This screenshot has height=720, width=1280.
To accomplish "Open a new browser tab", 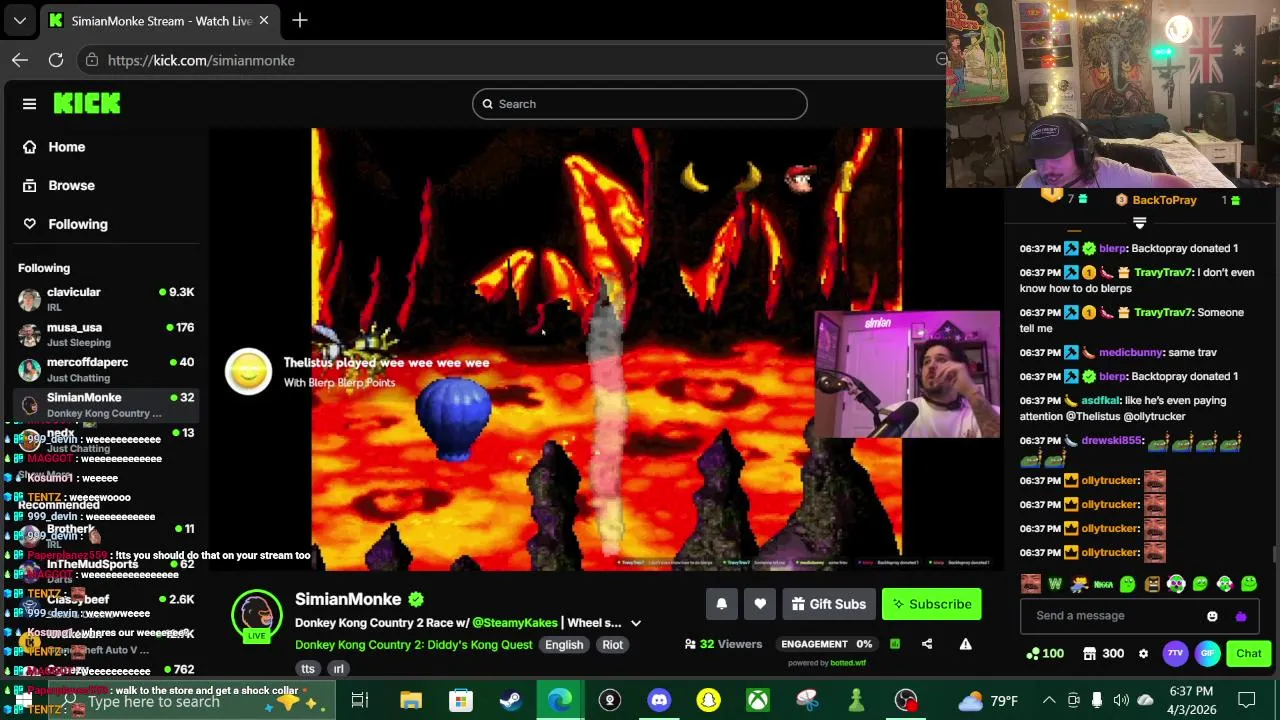I will (x=300, y=20).
